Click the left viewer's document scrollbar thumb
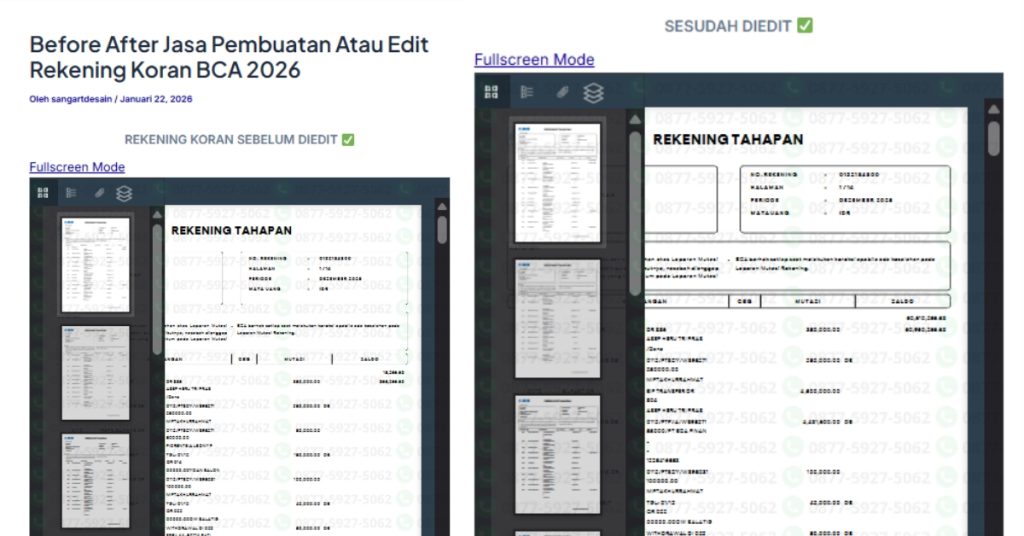The image size is (1024, 536). tap(442, 229)
